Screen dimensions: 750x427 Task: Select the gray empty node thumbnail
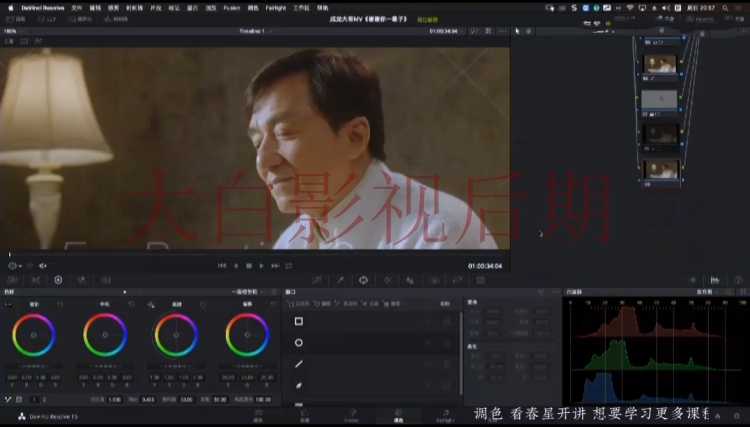point(659,99)
